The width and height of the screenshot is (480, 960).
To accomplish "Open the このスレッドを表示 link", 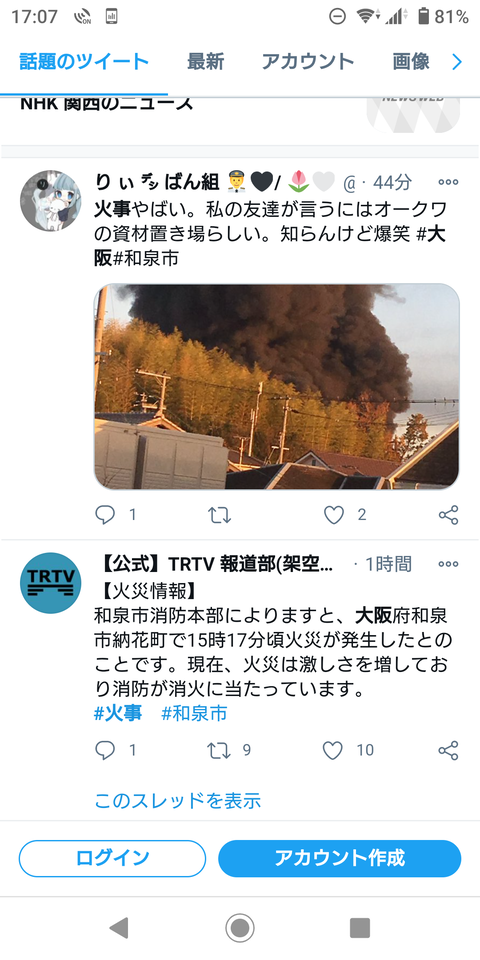I will coord(178,800).
